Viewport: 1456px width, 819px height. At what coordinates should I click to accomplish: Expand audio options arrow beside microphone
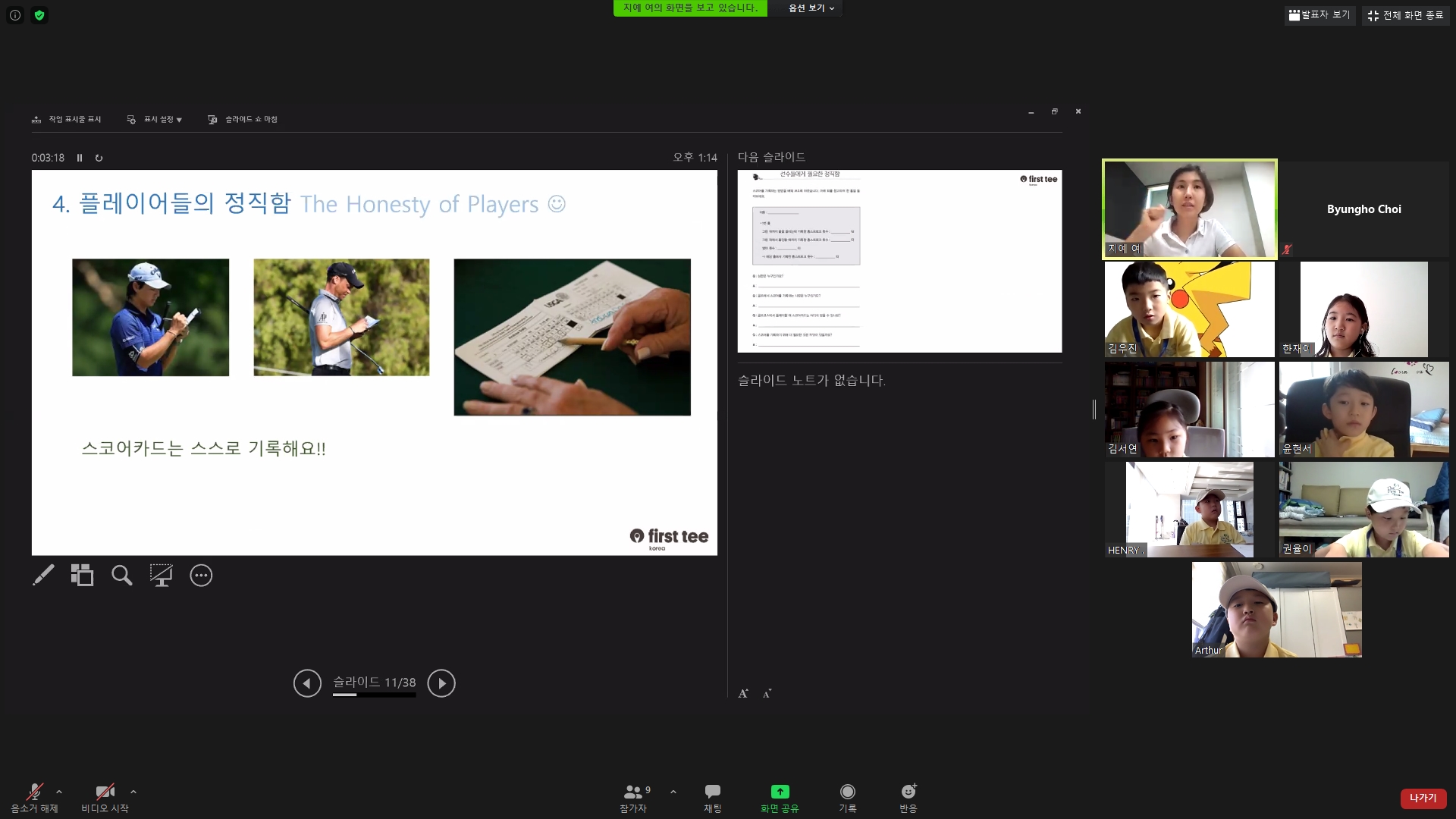coord(59,792)
